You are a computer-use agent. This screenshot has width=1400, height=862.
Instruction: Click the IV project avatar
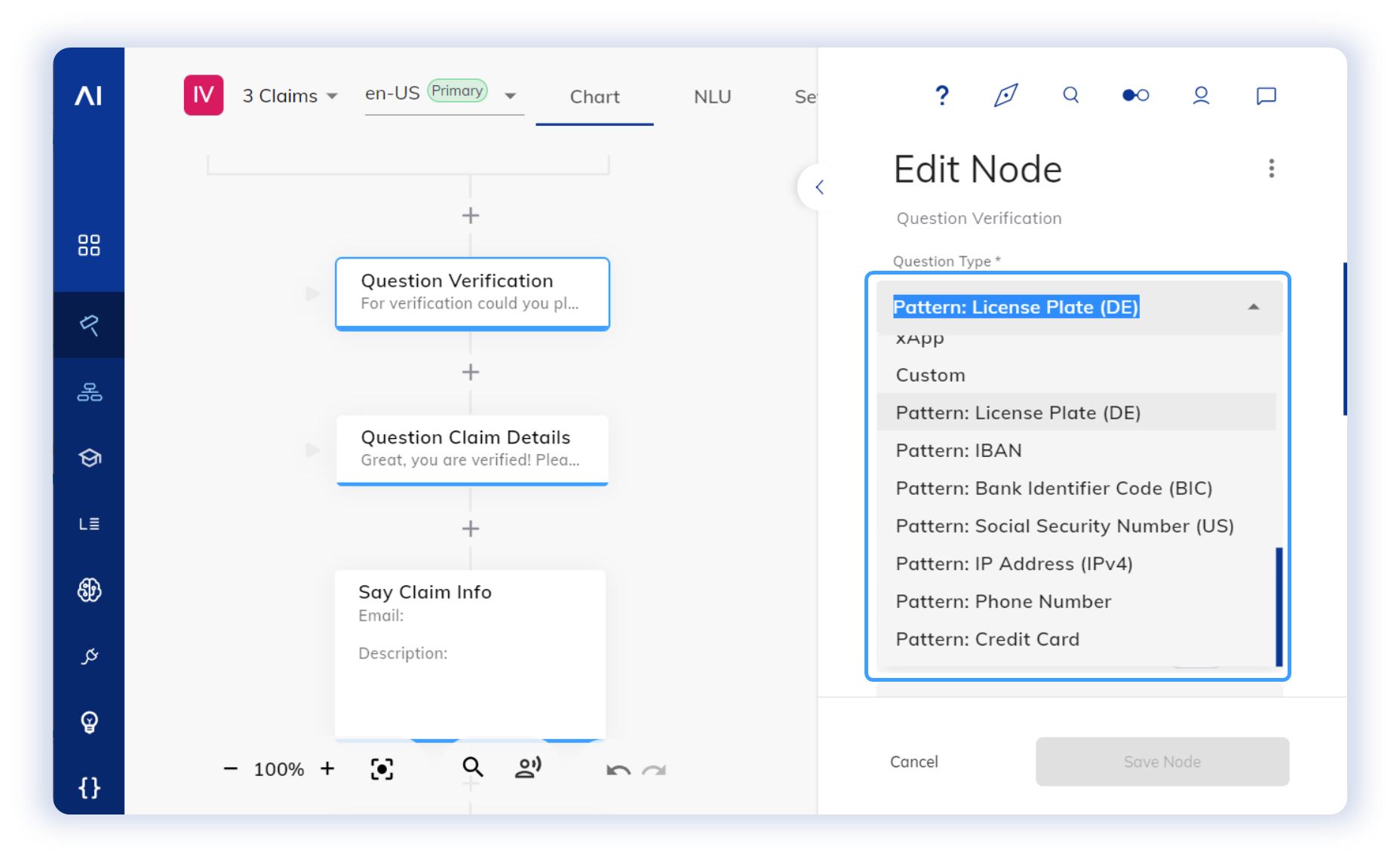click(x=204, y=95)
